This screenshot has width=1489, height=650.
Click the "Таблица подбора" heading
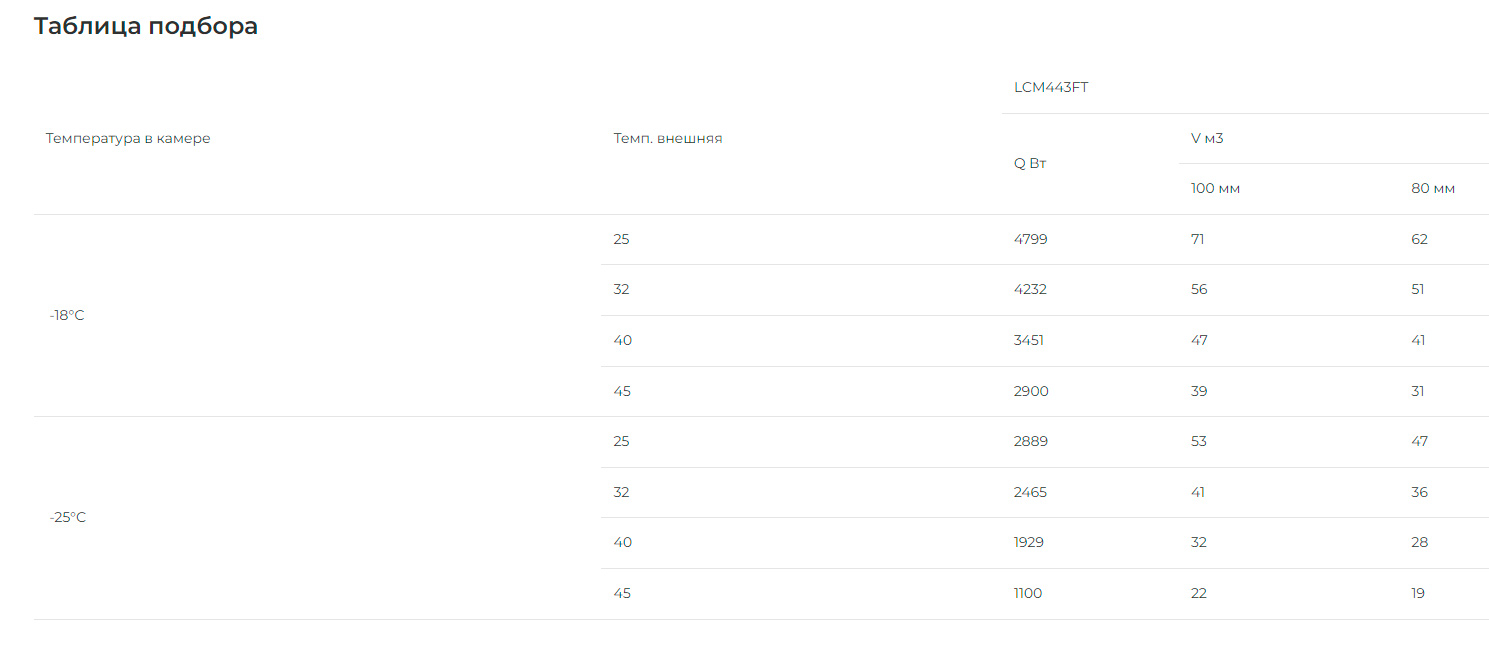click(x=146, y=27)
